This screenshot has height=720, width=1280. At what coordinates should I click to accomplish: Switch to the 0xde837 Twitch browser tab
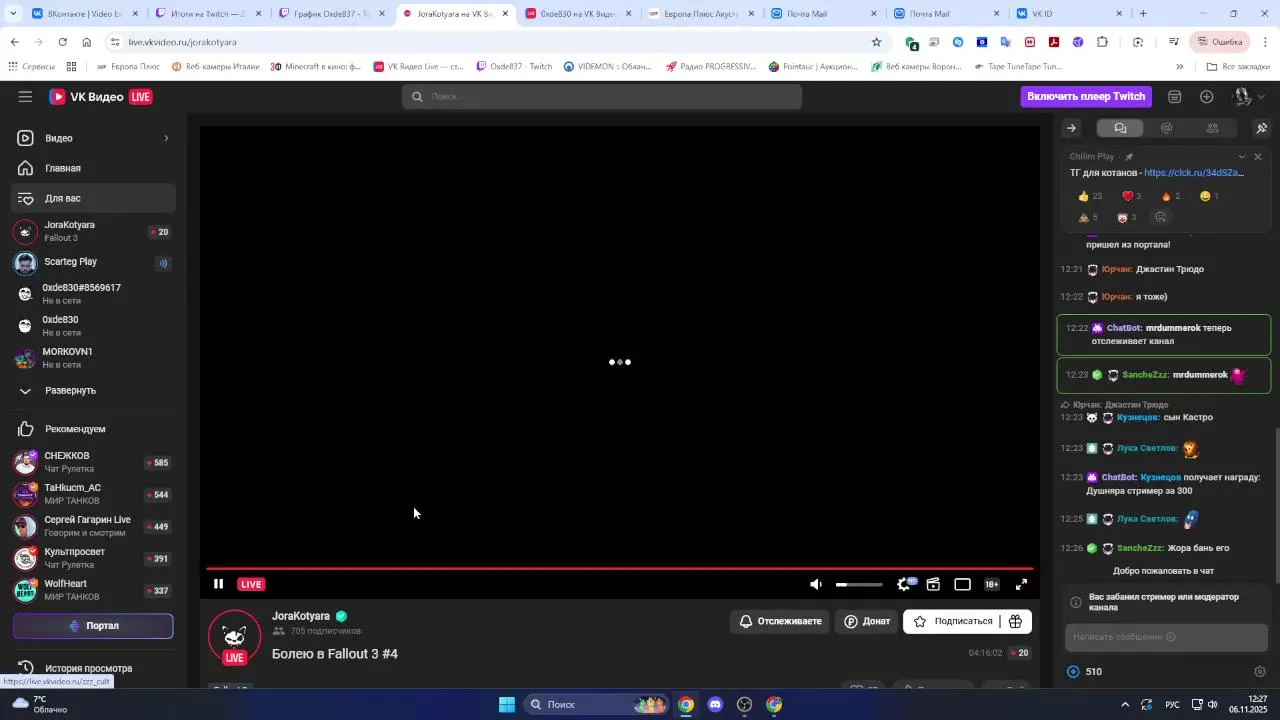click(332, 14)
